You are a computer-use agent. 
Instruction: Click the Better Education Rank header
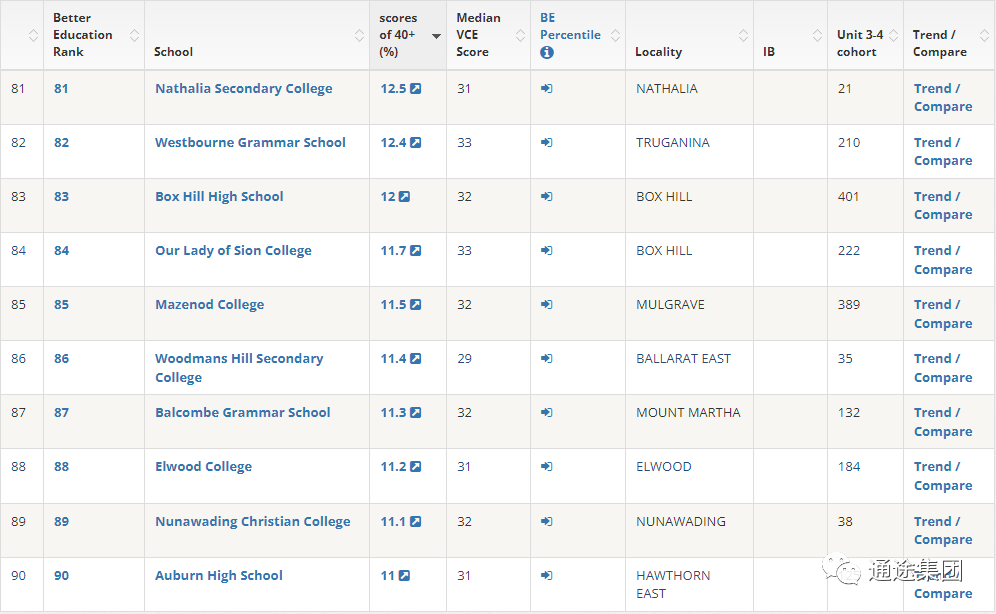coord(83,35)
